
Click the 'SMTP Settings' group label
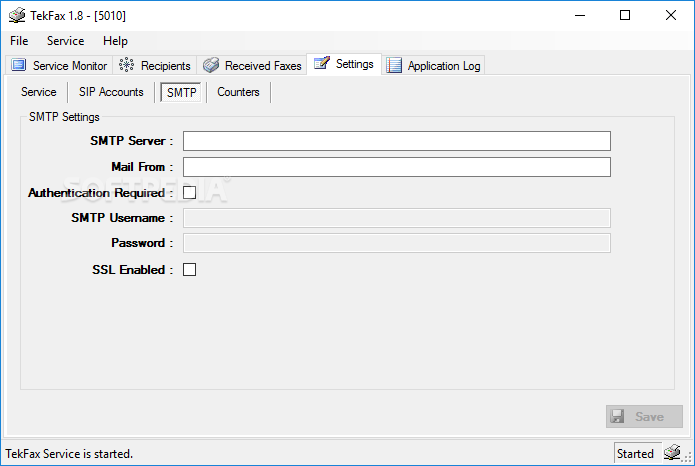pyautogui.click(x=64, y=117)
